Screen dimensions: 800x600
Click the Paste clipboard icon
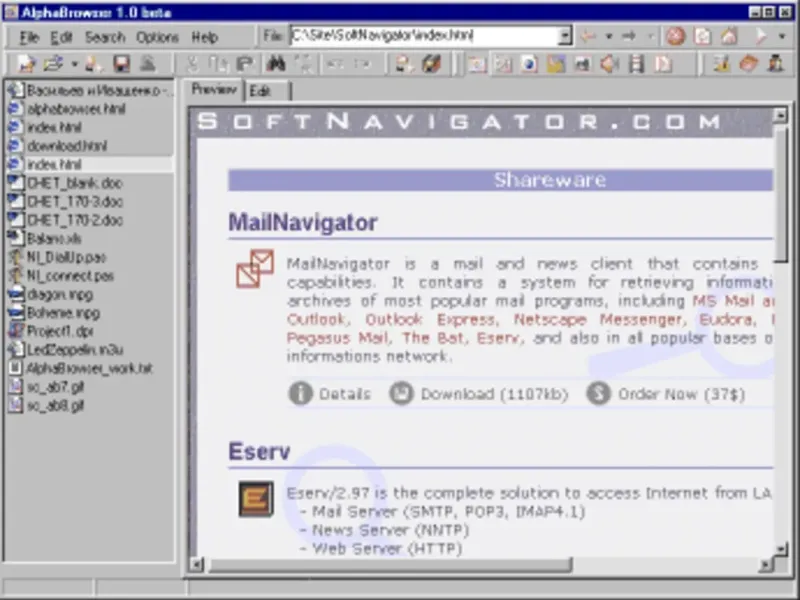[245, 64]
